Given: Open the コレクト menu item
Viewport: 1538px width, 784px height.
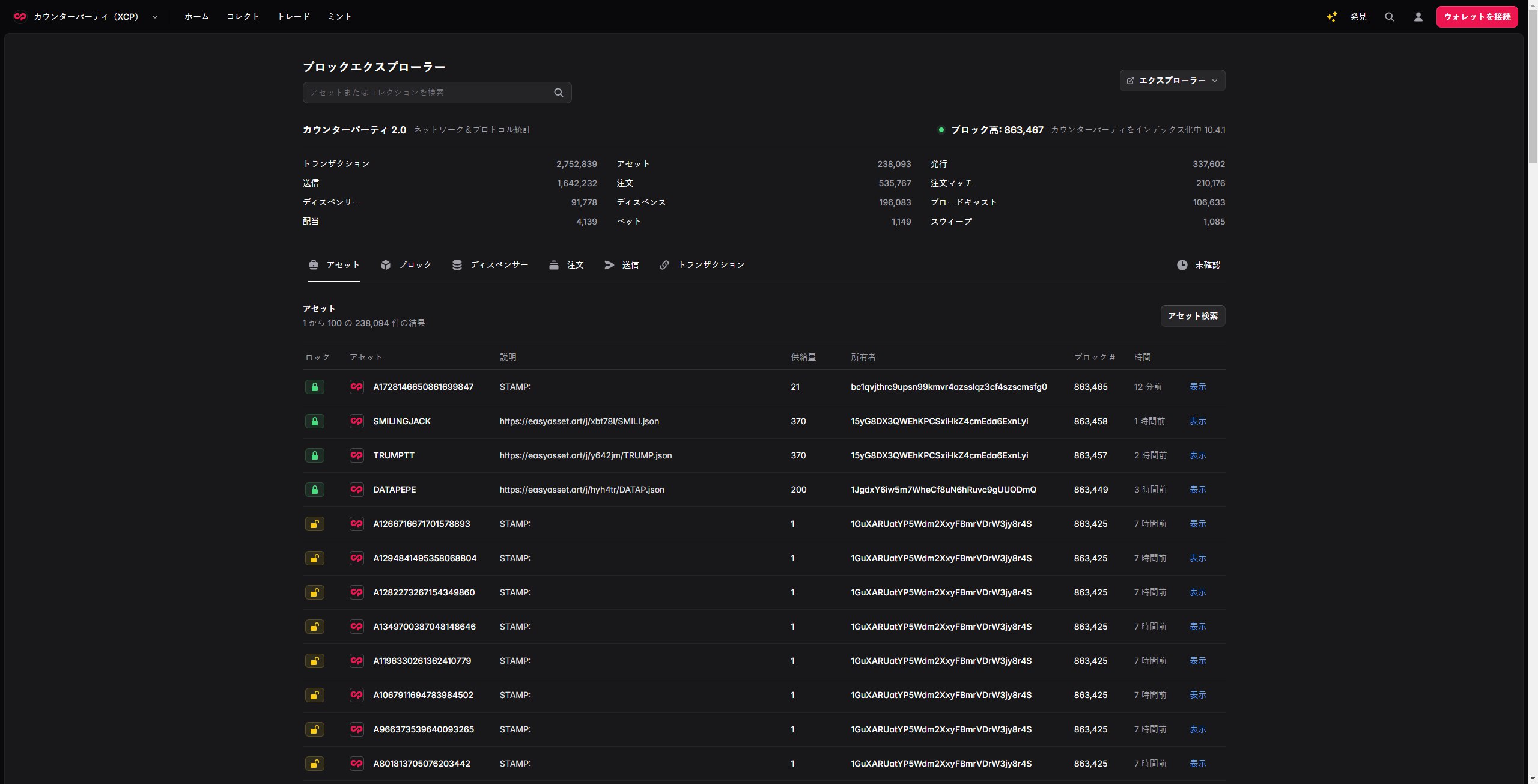Looking at the screenshot, I should pos(243,17).
